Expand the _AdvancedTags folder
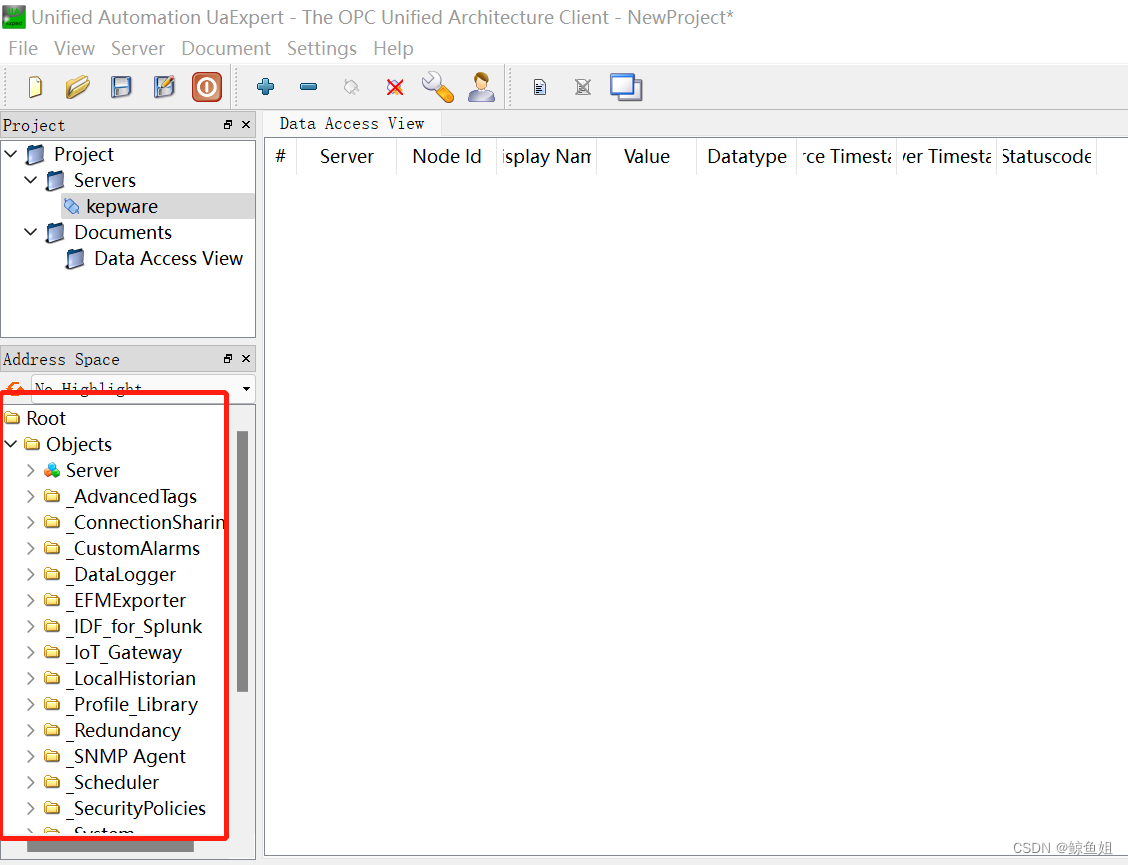1128x865 pixels. [31, 496]
